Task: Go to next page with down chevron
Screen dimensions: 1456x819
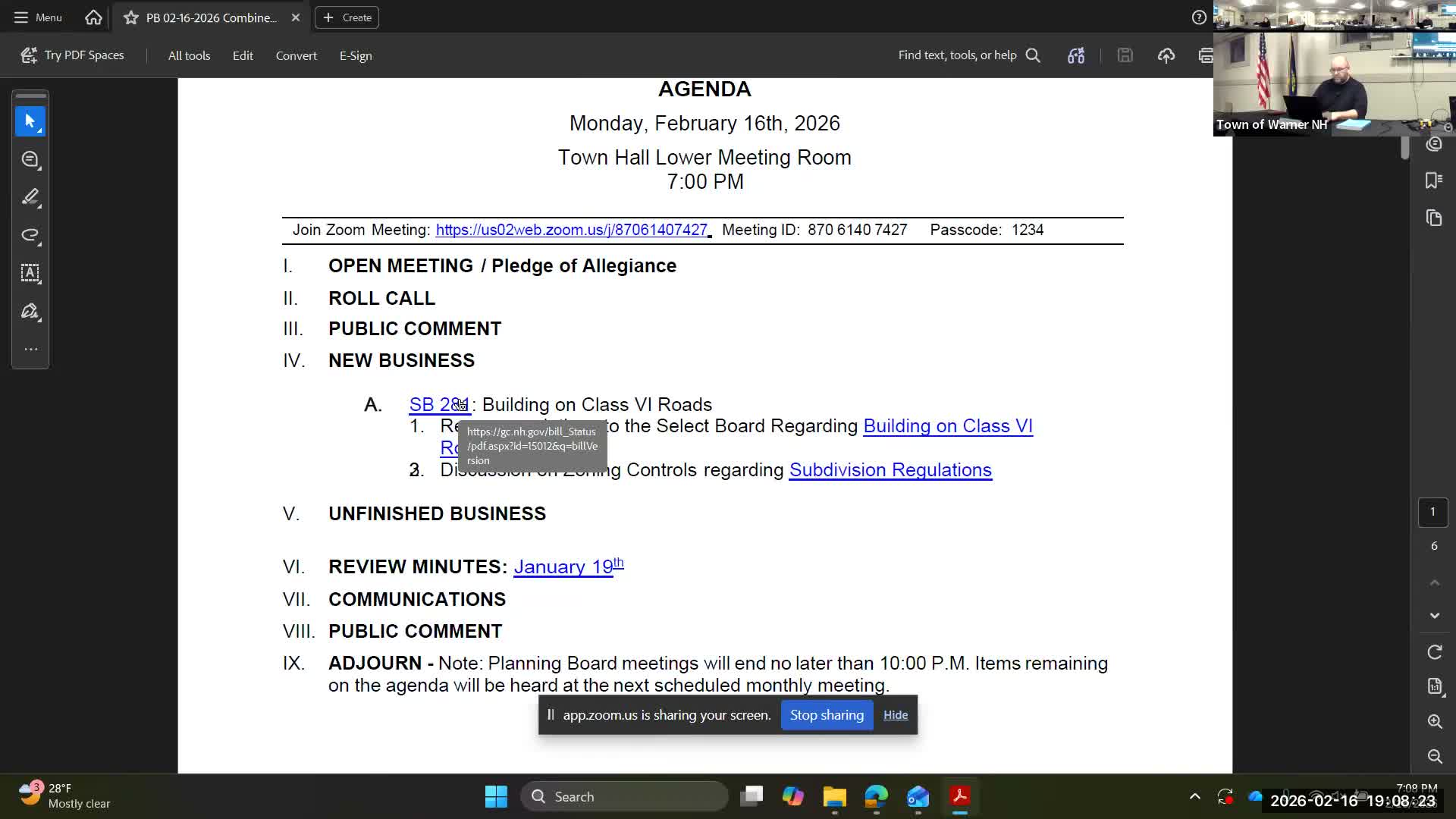Action: tap(1434, 616)
